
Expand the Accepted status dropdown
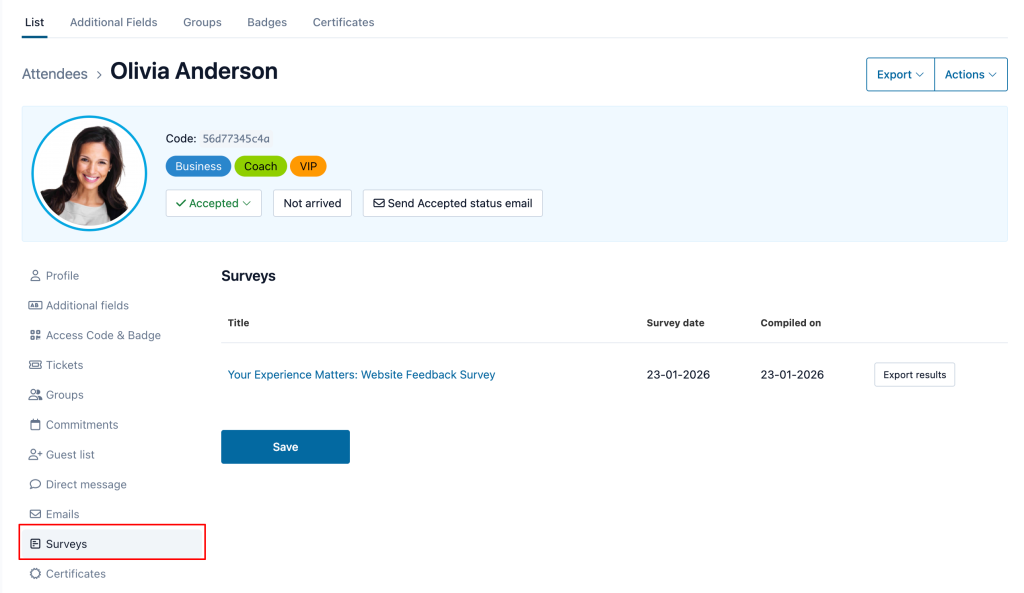point(213,203)
